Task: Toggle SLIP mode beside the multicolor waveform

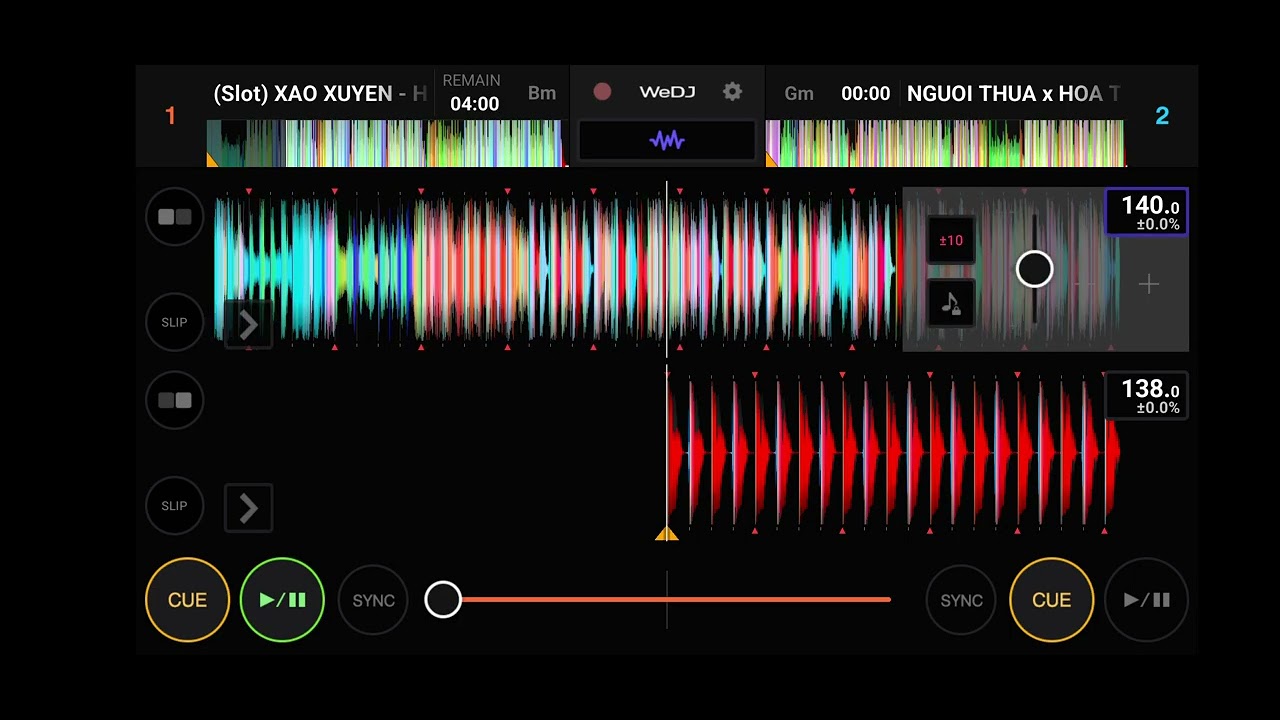Action: (175, 322)
